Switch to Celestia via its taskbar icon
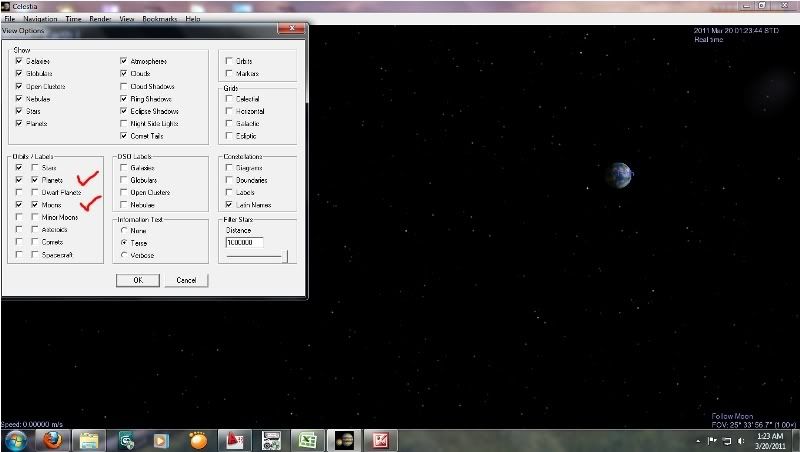 [344, 440]
